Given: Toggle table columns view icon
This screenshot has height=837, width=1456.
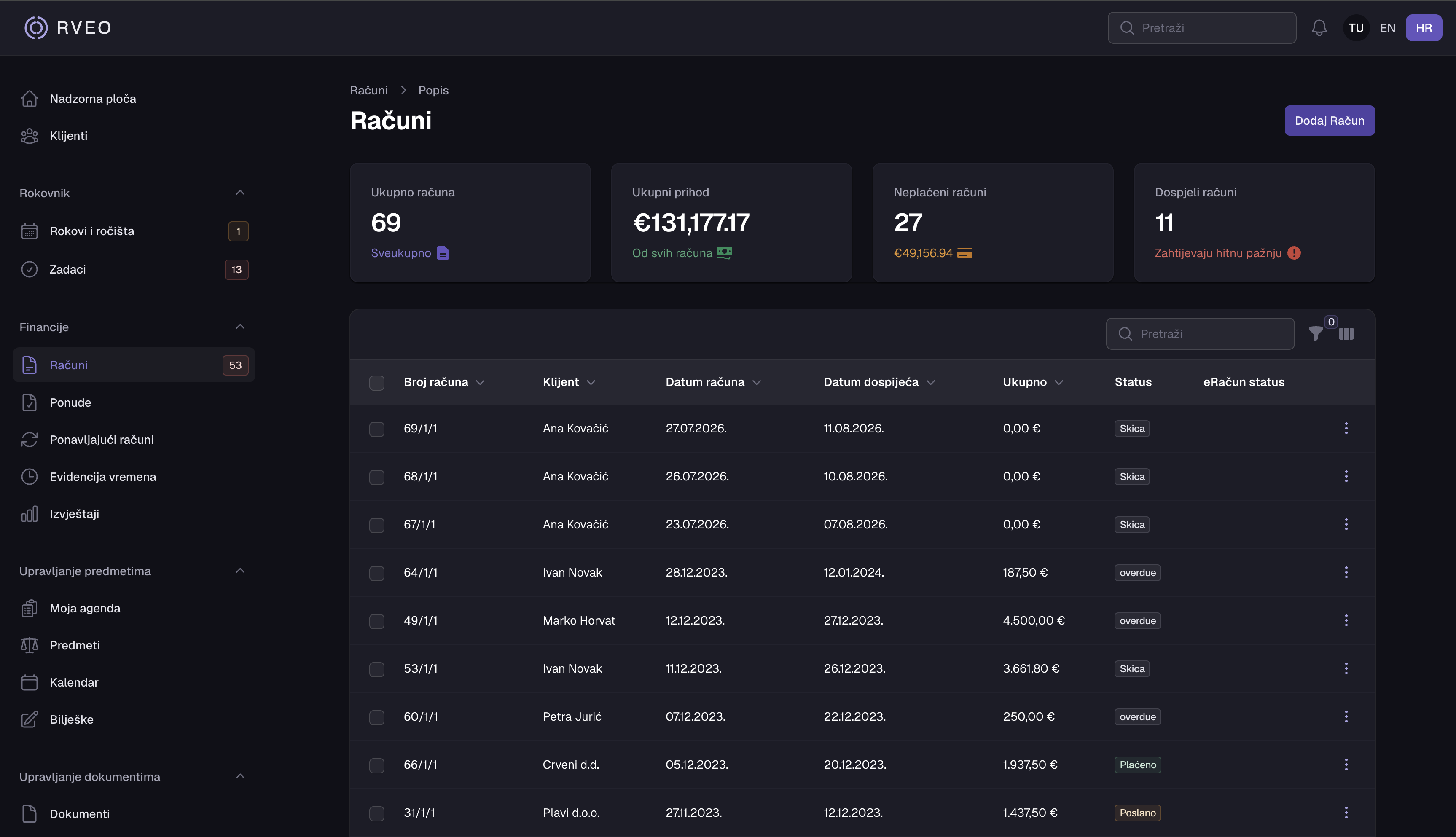Looking at the screenshot, I should click(1346, 334).
